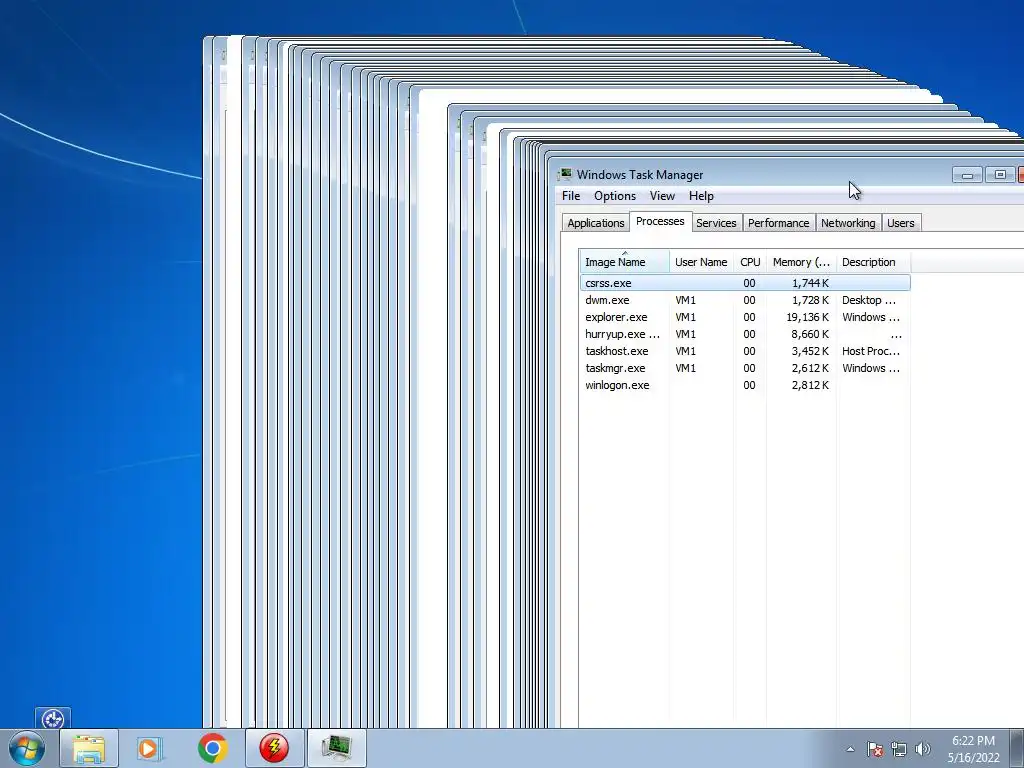Open the volume speaker tray icon

click(923, 749)
